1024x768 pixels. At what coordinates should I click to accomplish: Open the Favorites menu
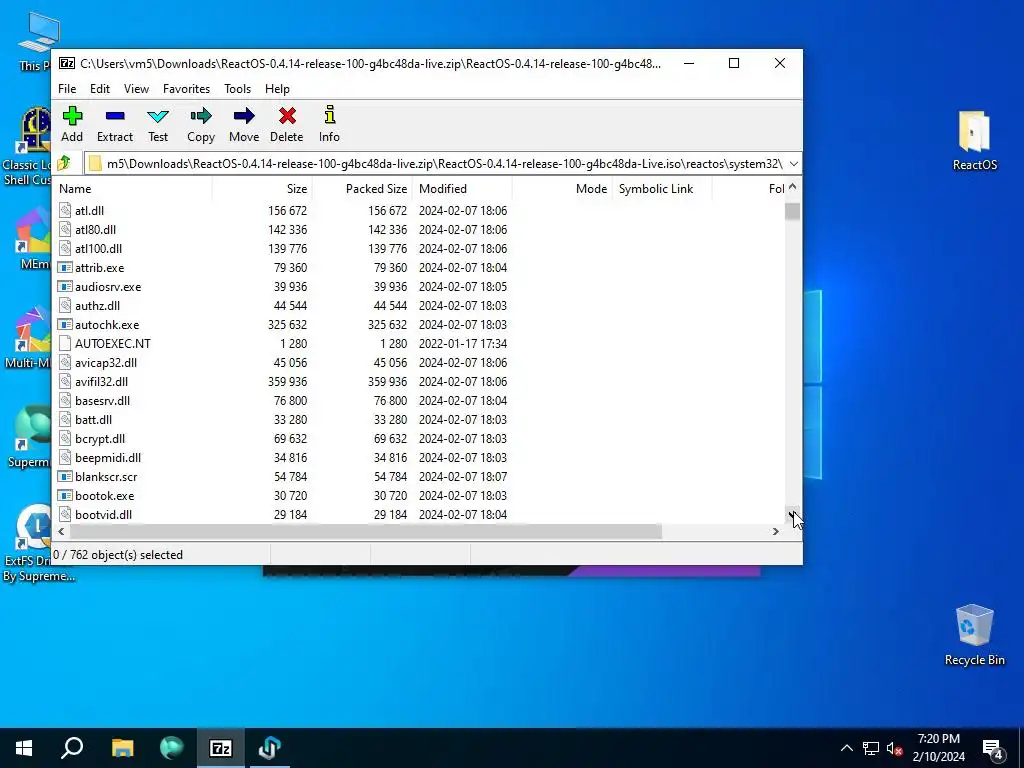point(187,89)
